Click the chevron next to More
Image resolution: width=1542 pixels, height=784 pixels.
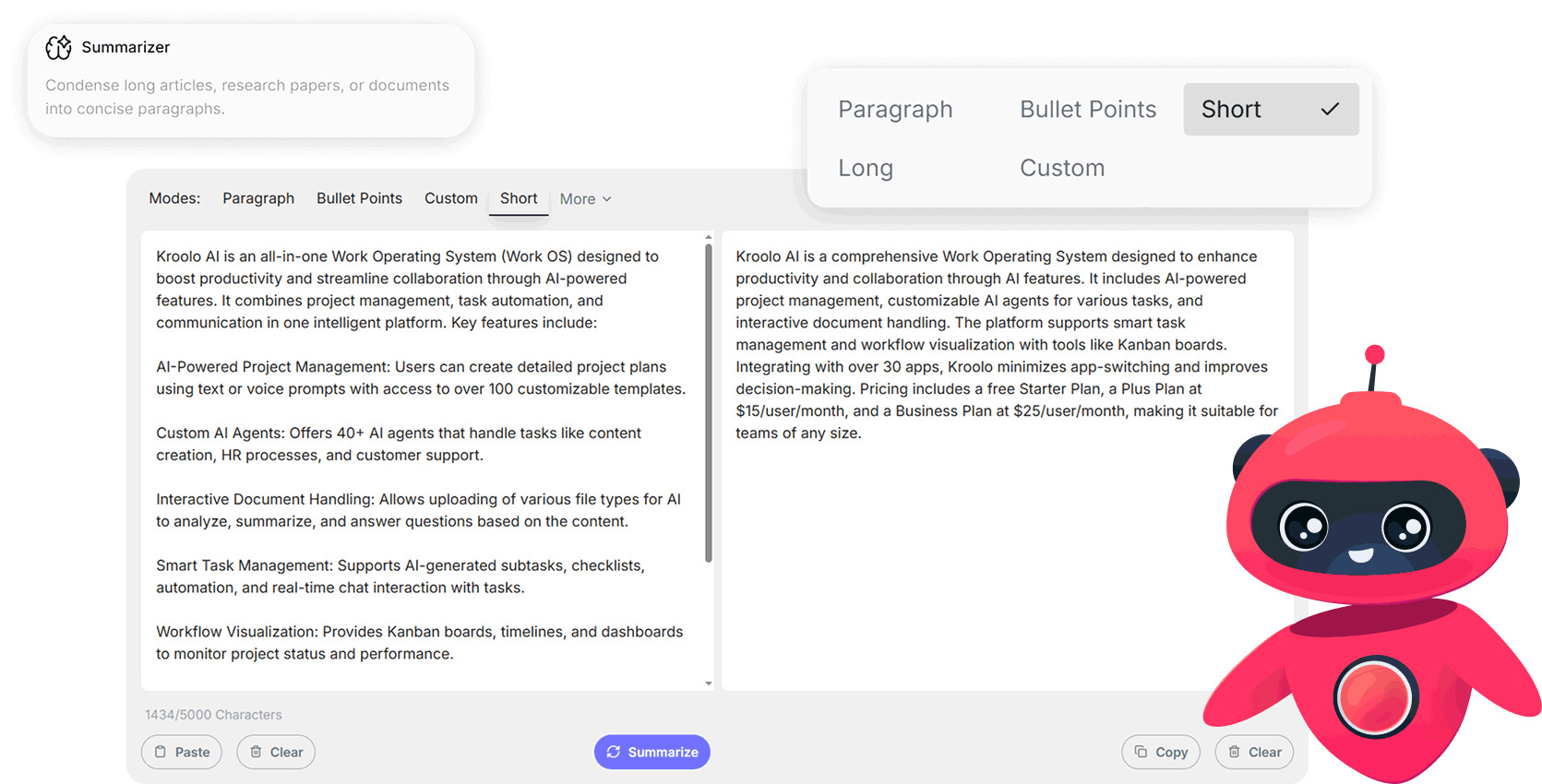pos(607,199)
